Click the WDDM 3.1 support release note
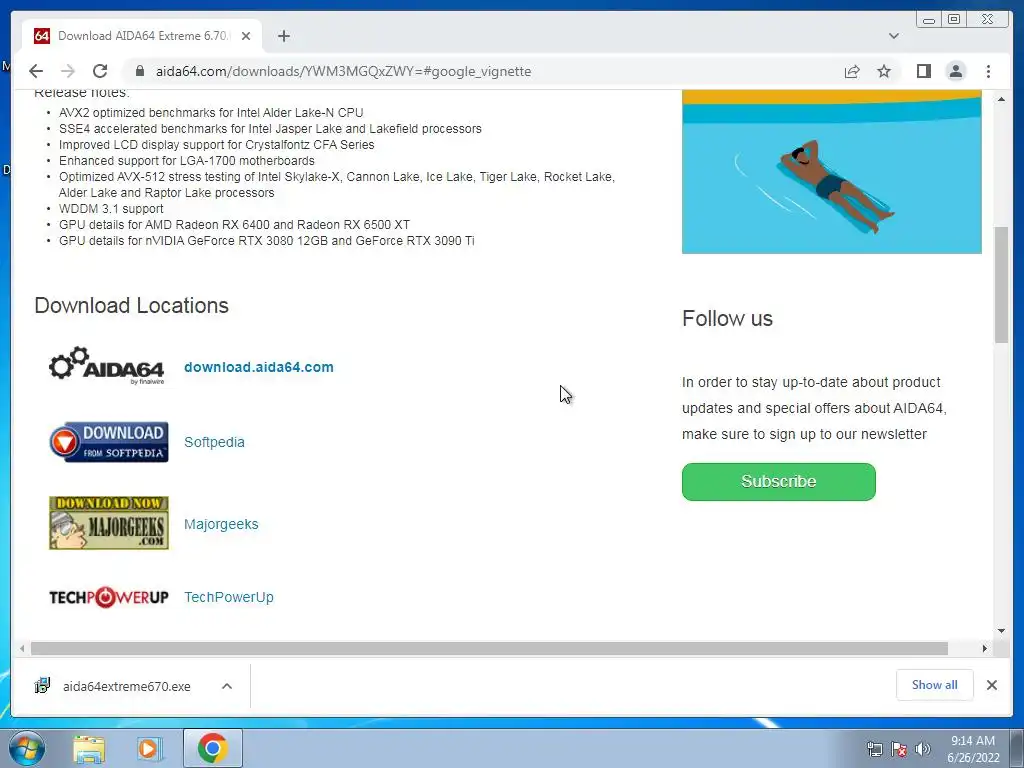Screen dimensions: 1024x768 [111, 209]
